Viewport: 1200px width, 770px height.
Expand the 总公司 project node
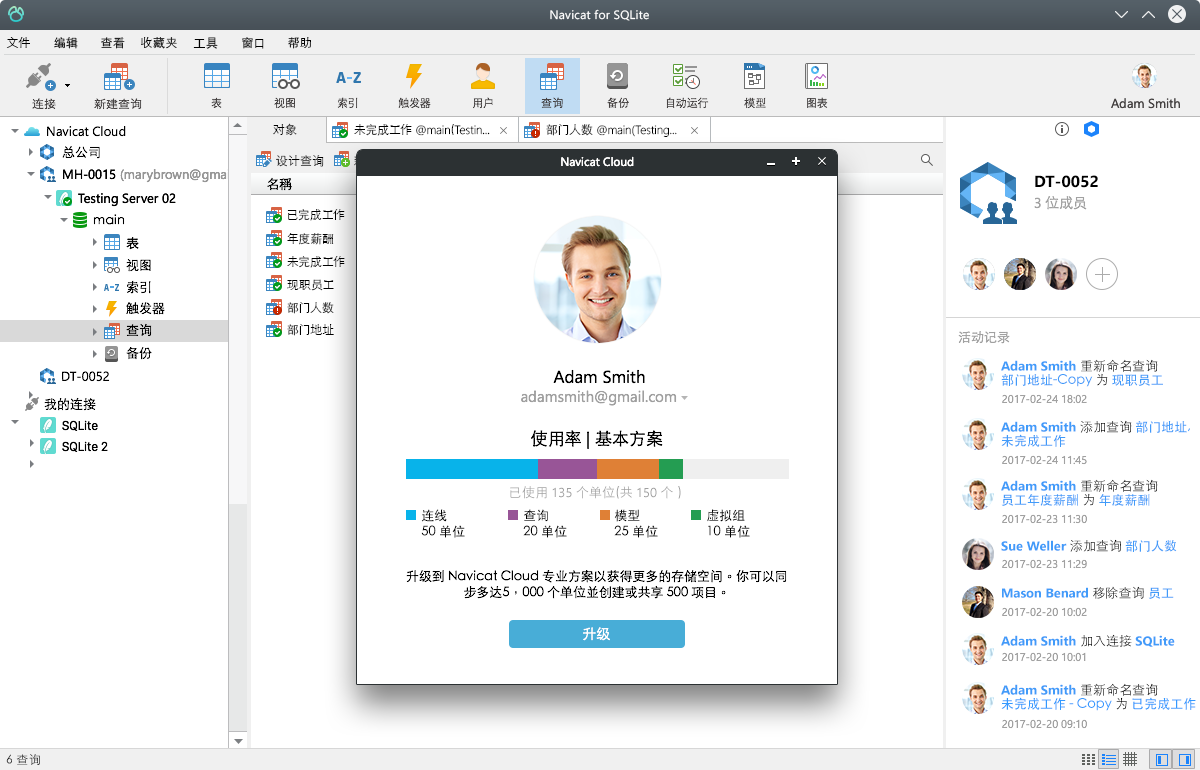(x=31, y=153)
